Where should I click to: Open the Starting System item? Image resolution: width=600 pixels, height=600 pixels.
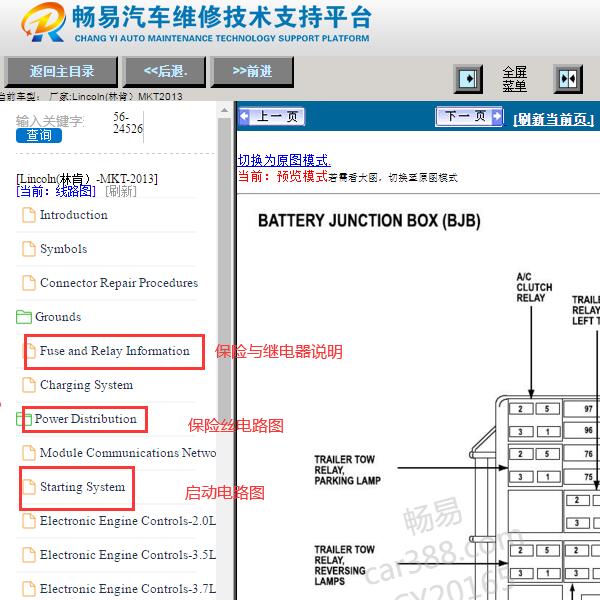click(82, 487)
